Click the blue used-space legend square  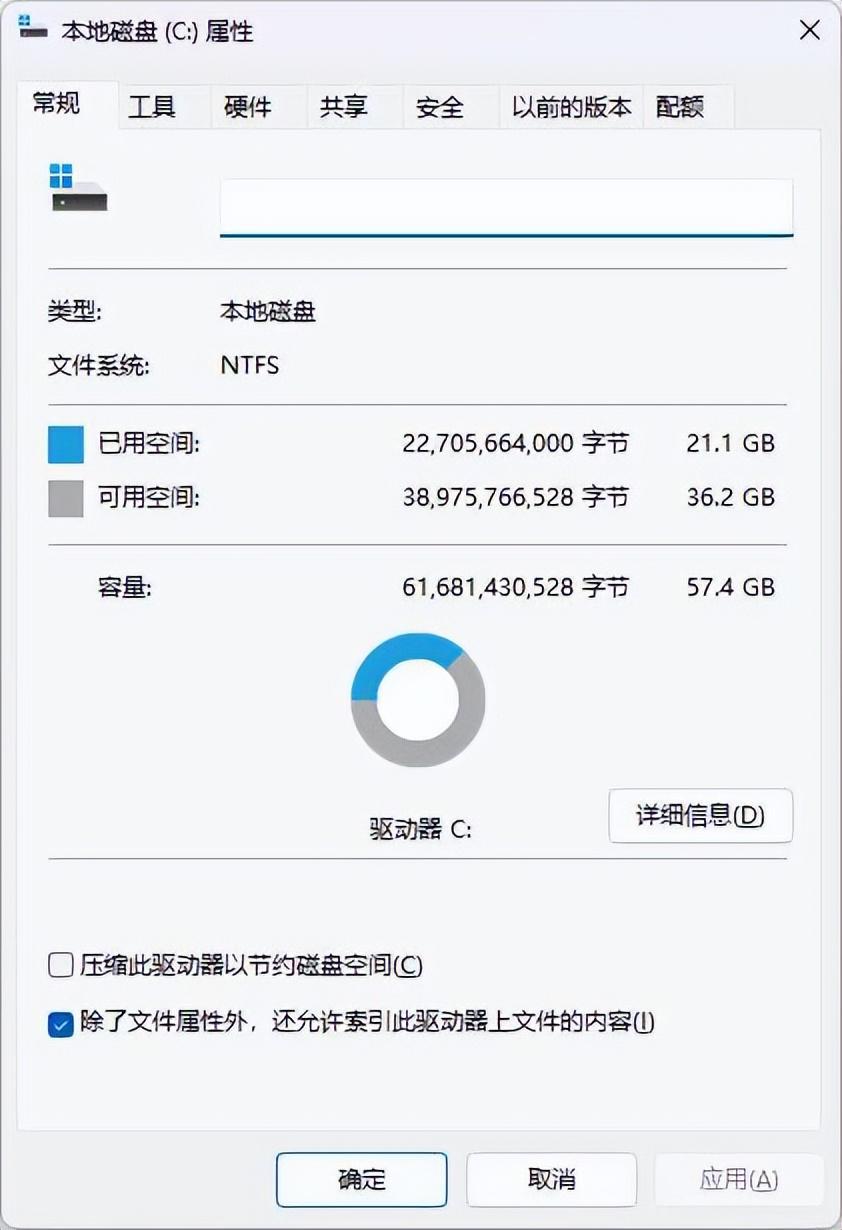[x=64, y=443]
